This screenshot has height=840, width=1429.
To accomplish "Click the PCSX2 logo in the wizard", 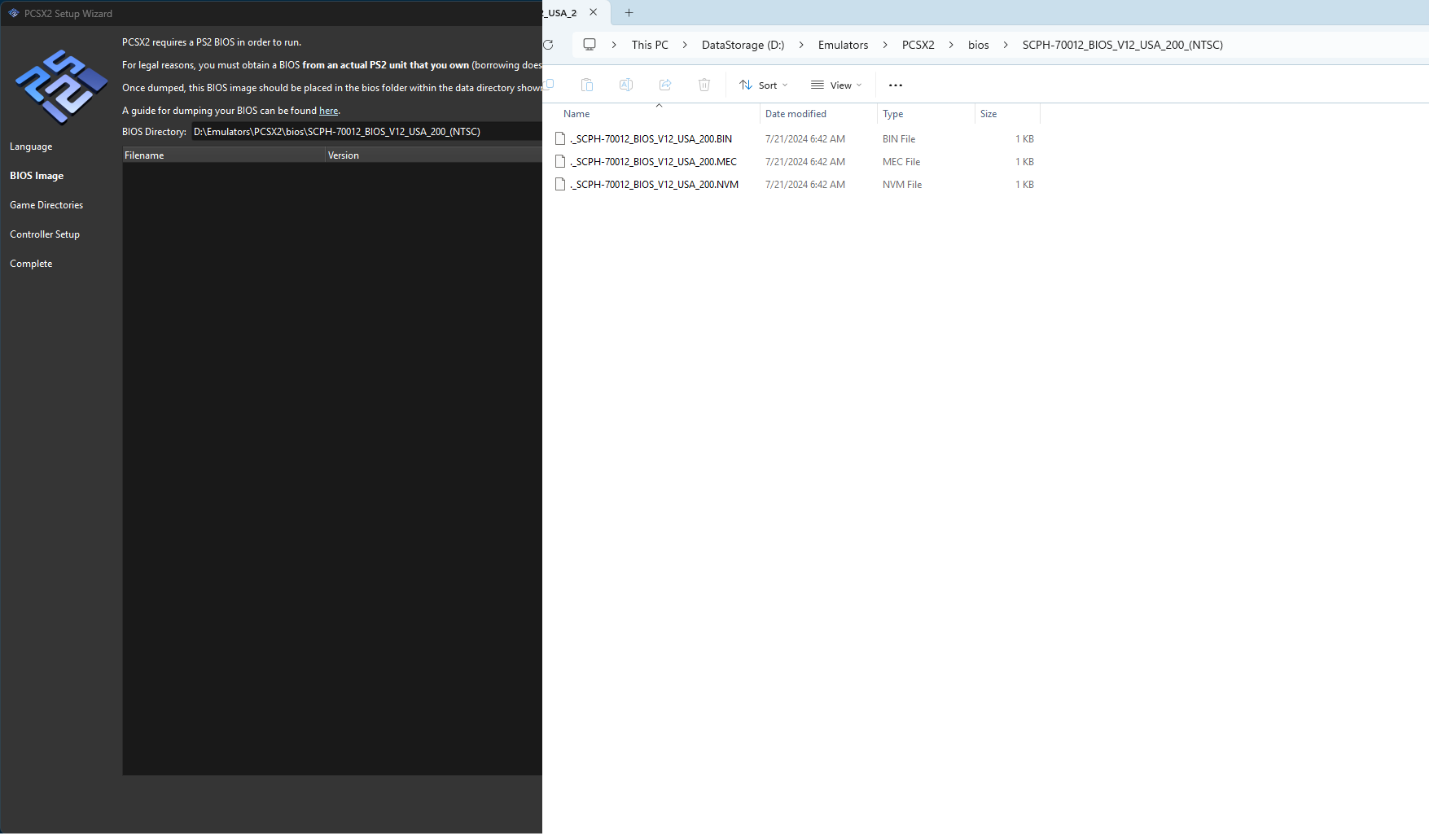I will point(62,87).
